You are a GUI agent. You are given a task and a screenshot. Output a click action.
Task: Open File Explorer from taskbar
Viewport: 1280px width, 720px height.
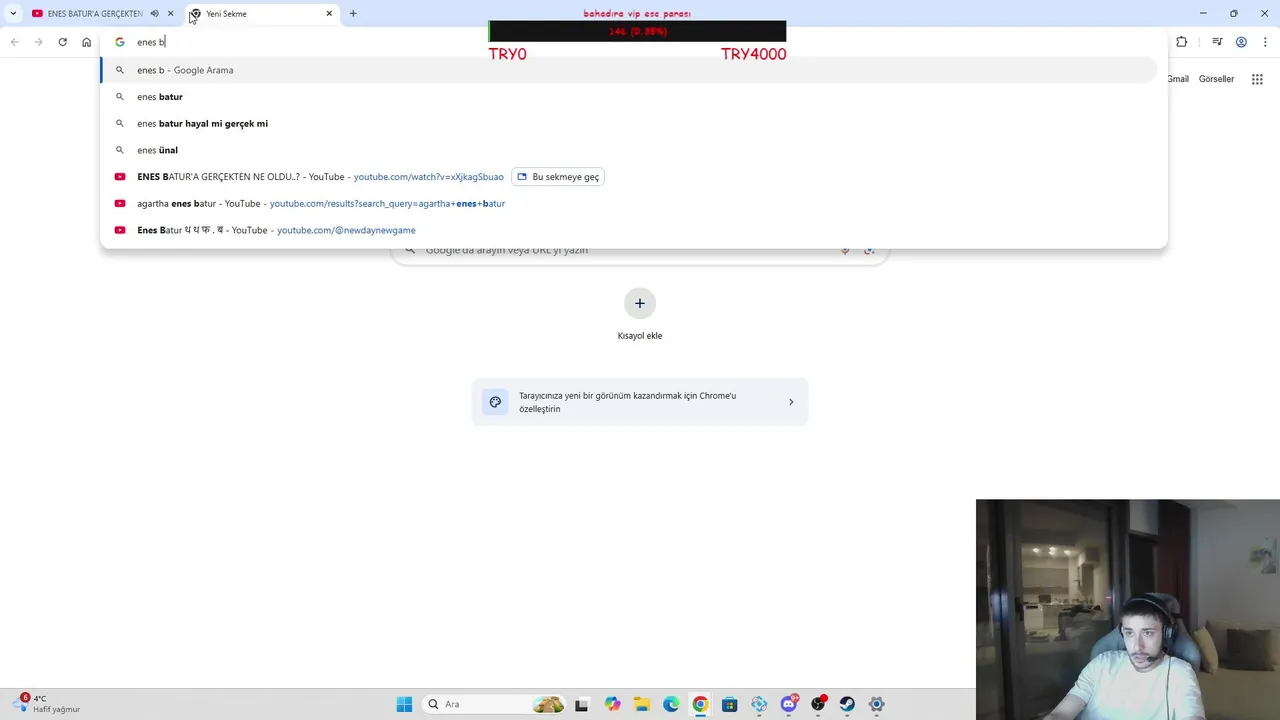point(641,704)
